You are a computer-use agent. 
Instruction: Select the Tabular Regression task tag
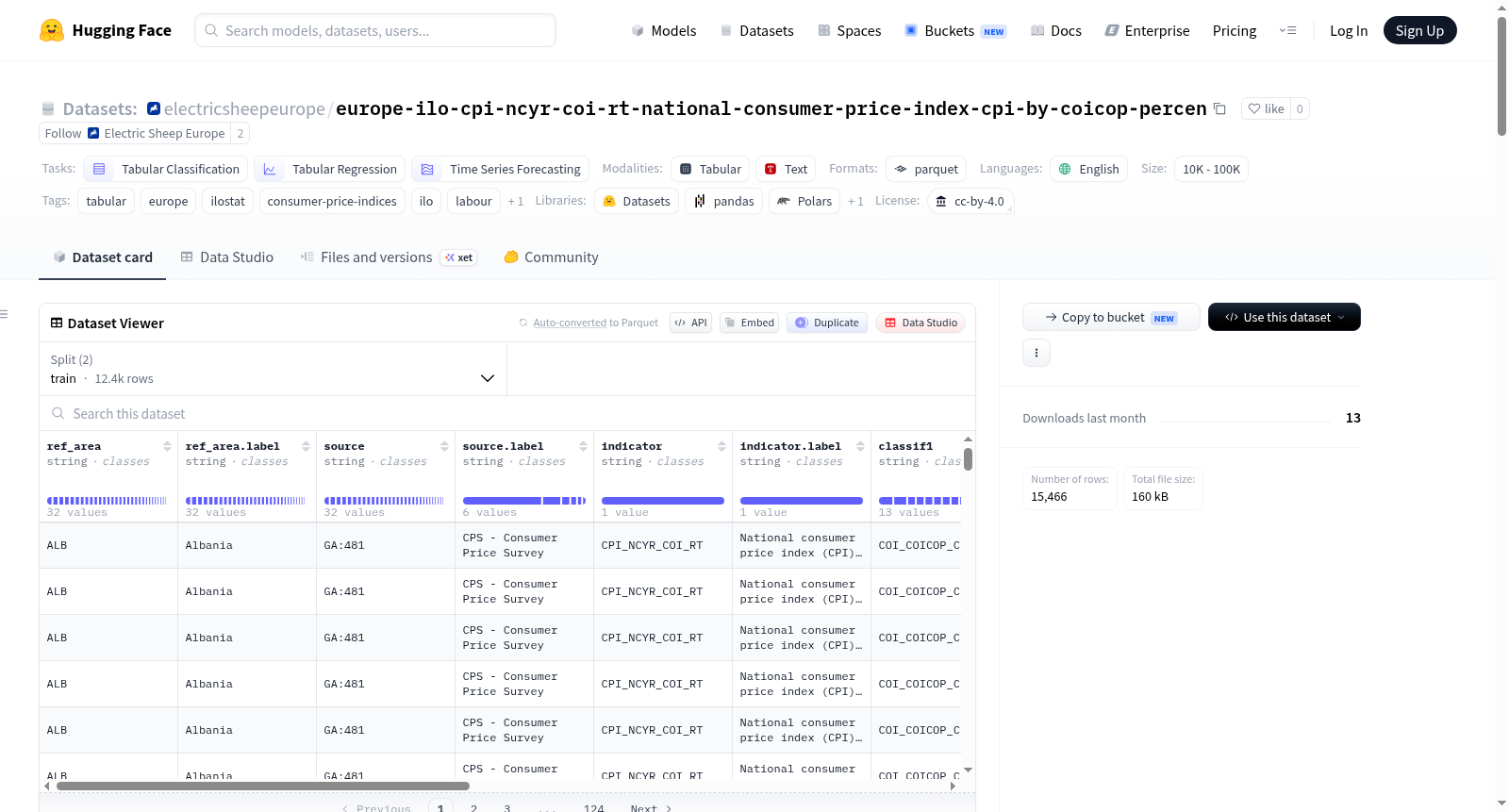point(330,169)
